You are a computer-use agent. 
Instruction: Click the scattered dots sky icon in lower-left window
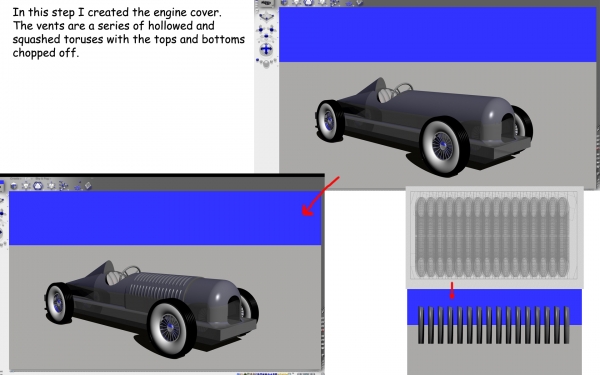(x=64, y=186)
